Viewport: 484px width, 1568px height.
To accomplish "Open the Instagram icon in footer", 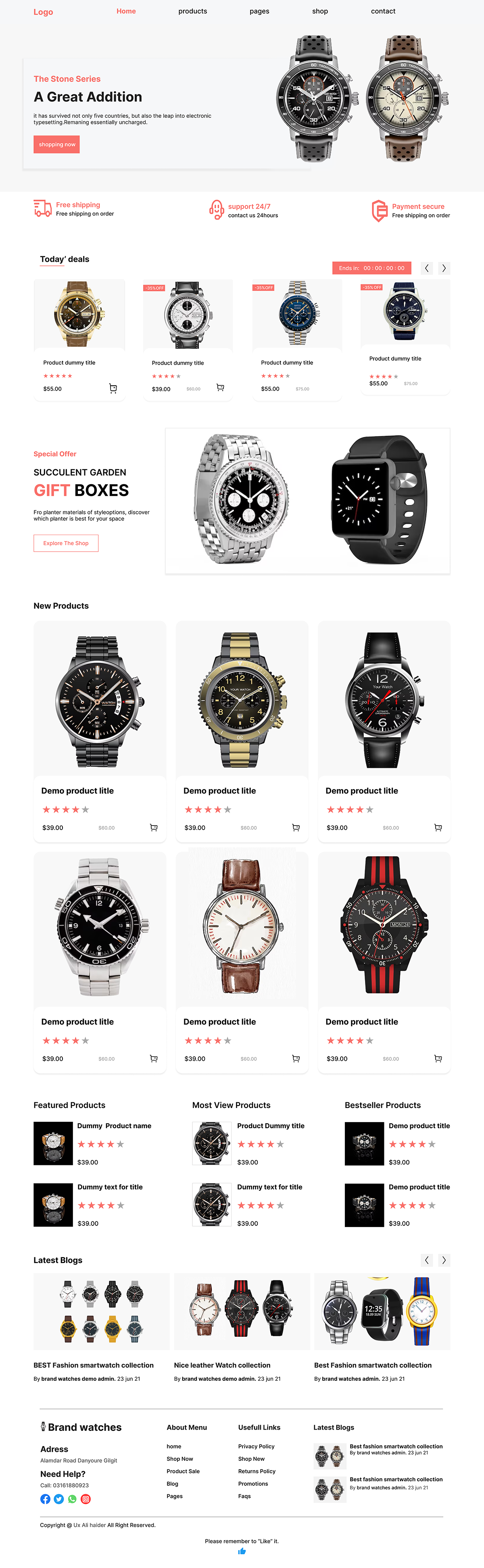I will tap(86, 1499).
